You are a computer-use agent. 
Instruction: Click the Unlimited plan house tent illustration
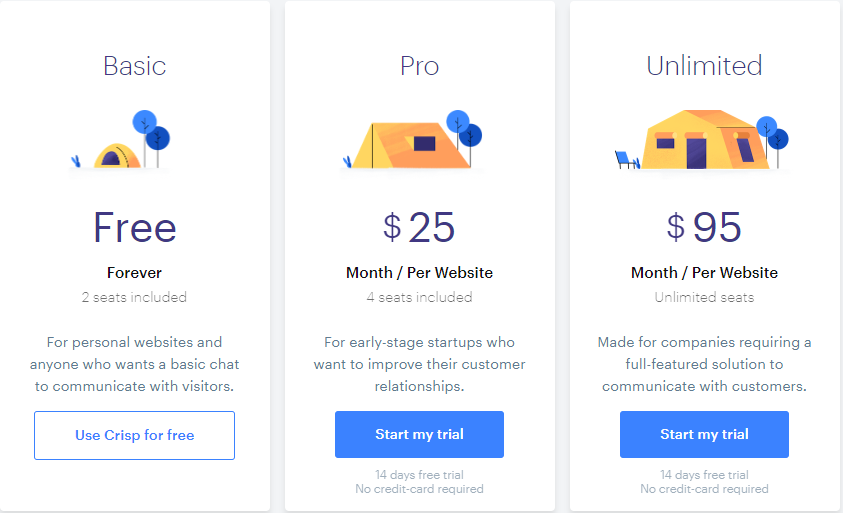tap(705, 140)
